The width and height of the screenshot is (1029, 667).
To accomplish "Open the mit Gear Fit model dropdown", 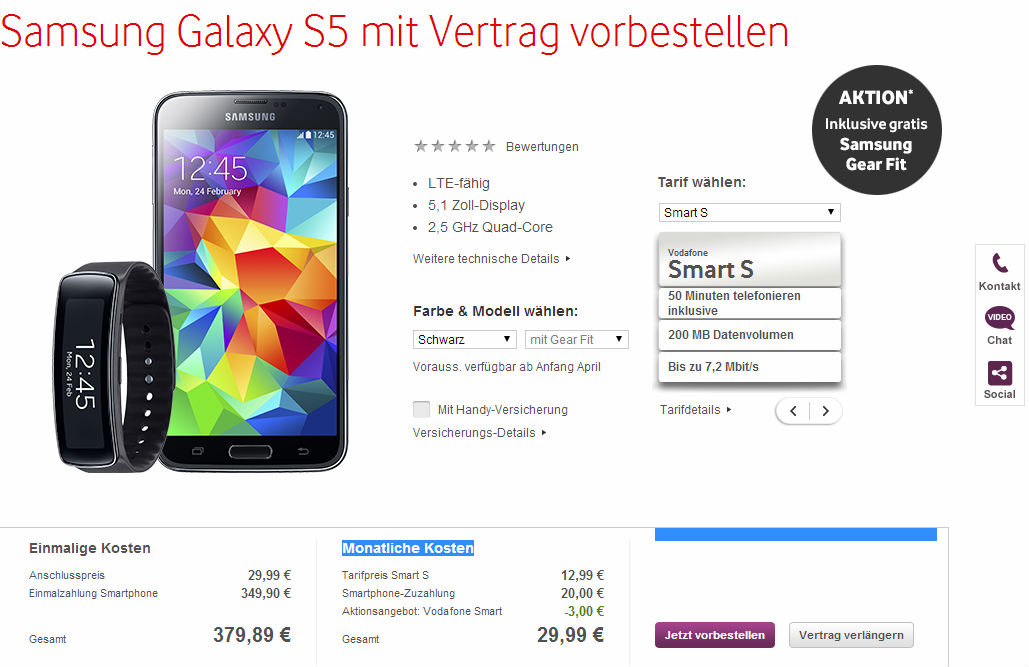I will (577, 339).
